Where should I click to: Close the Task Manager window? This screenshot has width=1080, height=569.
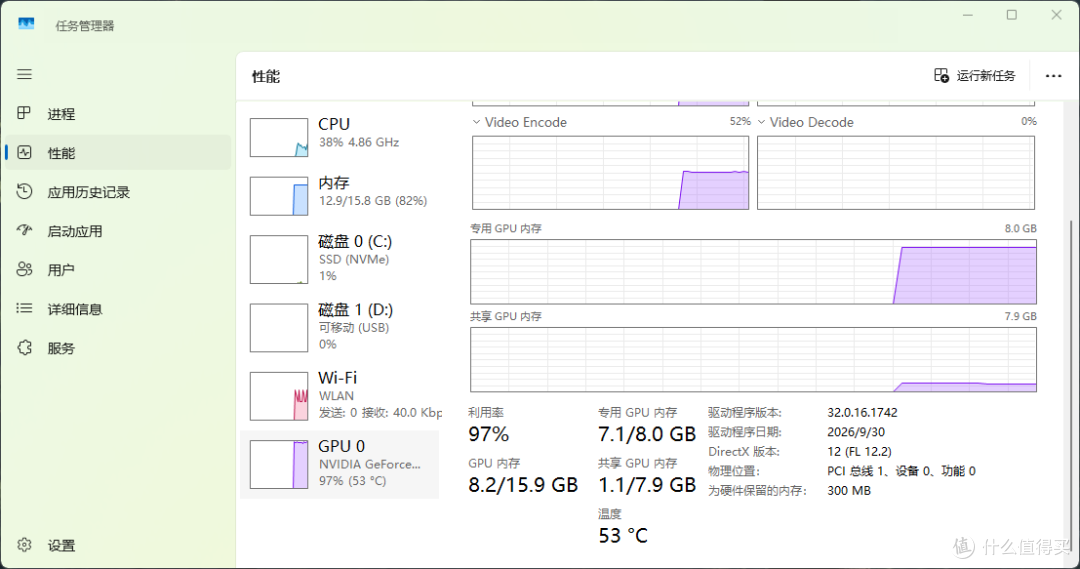[x=1056, y=14]
